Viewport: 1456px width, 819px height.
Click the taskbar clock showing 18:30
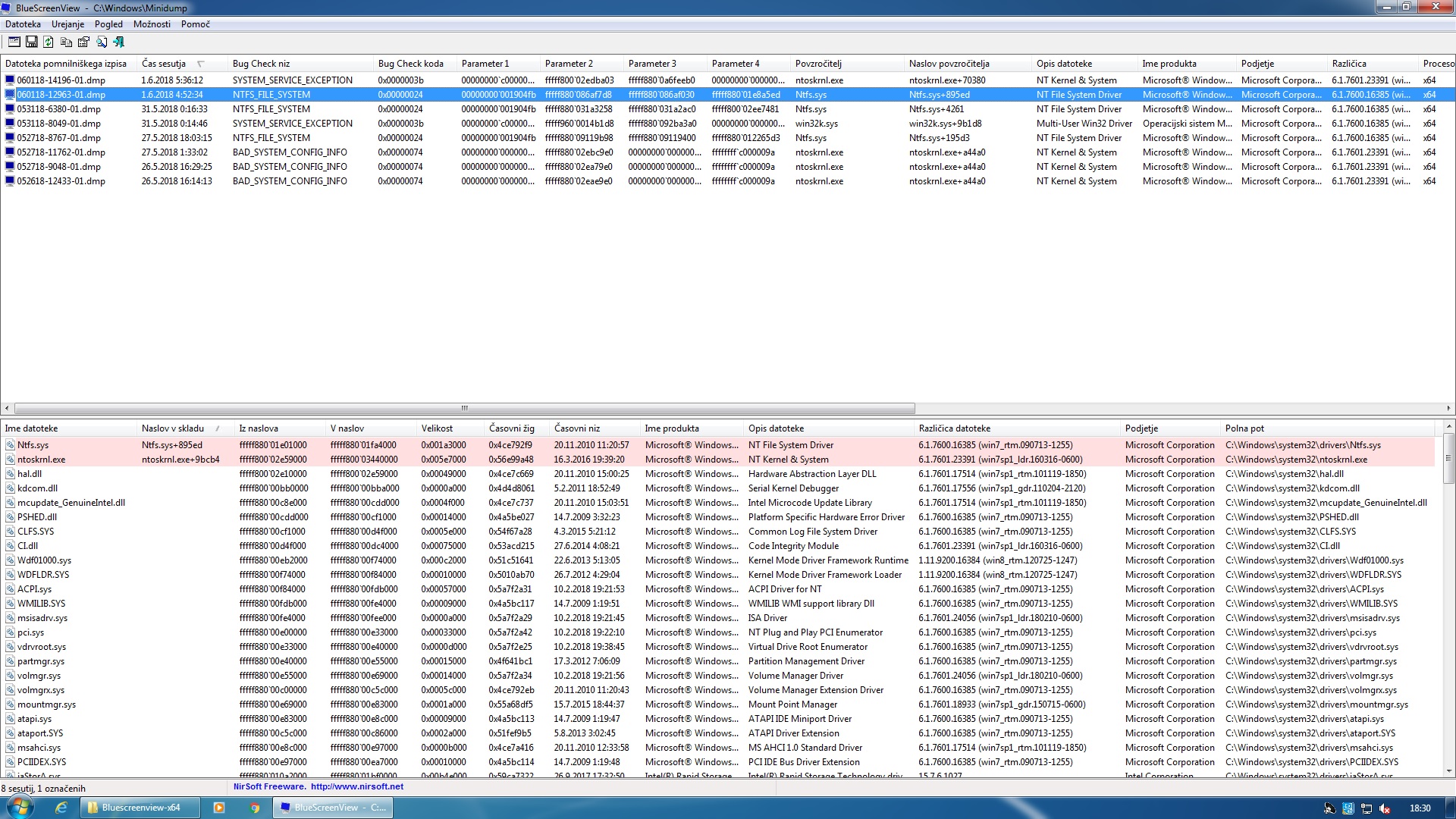pos(1420,808)
